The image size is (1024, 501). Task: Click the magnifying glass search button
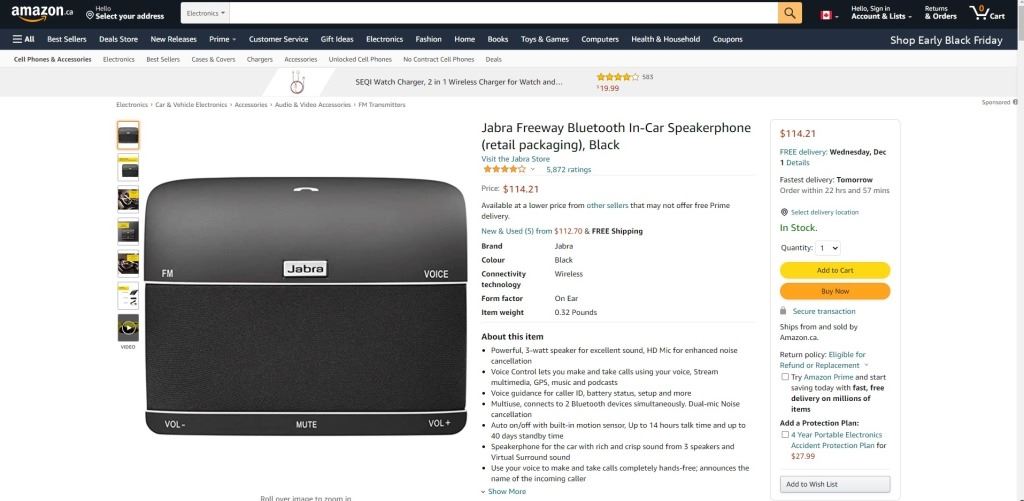coord(790,13)
